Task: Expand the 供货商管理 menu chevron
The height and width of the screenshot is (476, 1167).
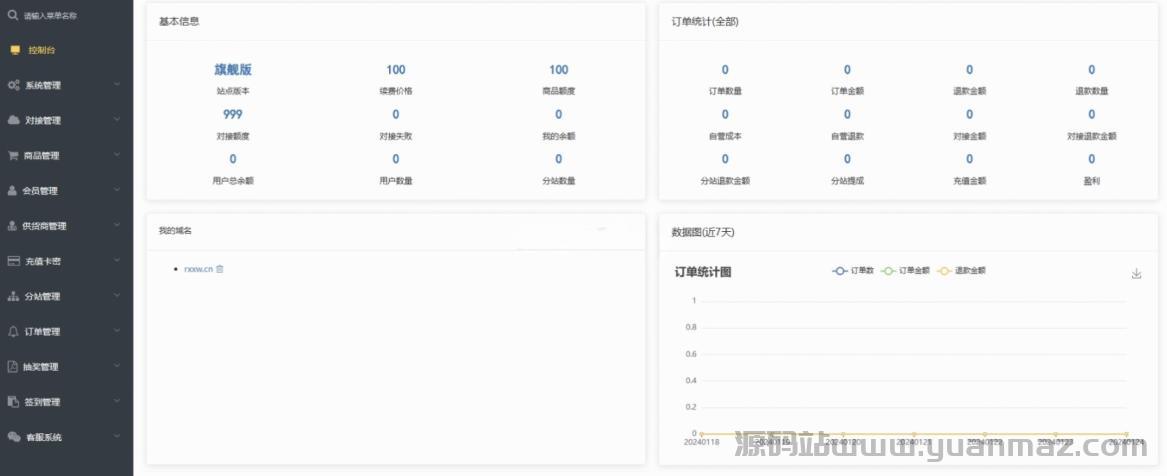Action: pos(117,225)
